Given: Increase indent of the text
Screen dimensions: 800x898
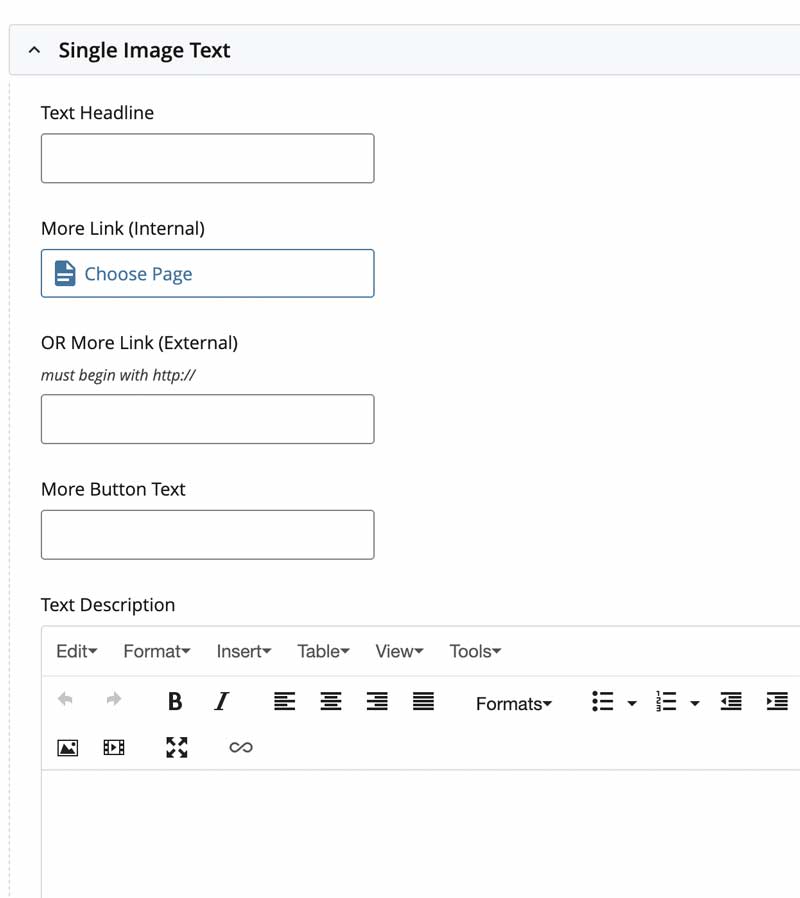Looking at the screenshot, I should coord(777,702).
